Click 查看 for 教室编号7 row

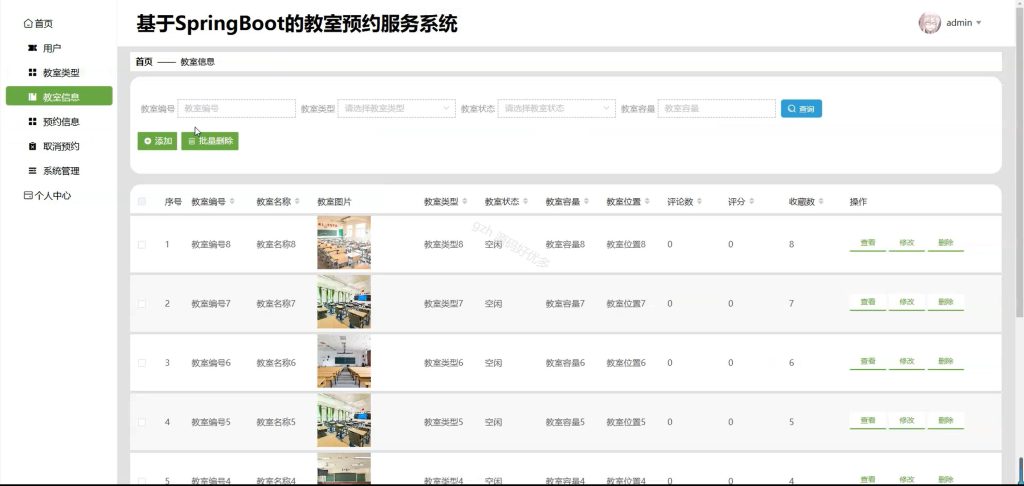point(867,302)
